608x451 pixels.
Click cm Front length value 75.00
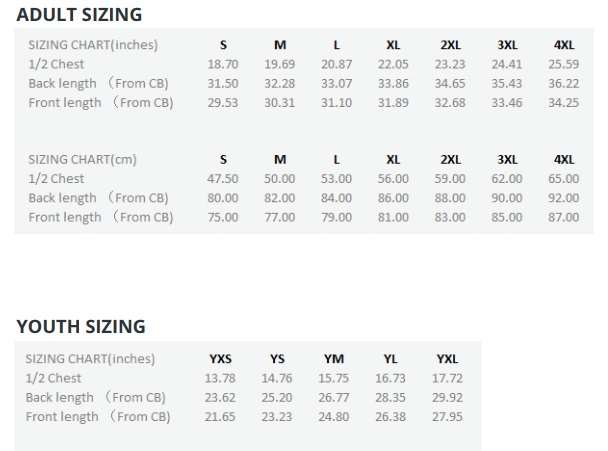(x=223, y=217)
